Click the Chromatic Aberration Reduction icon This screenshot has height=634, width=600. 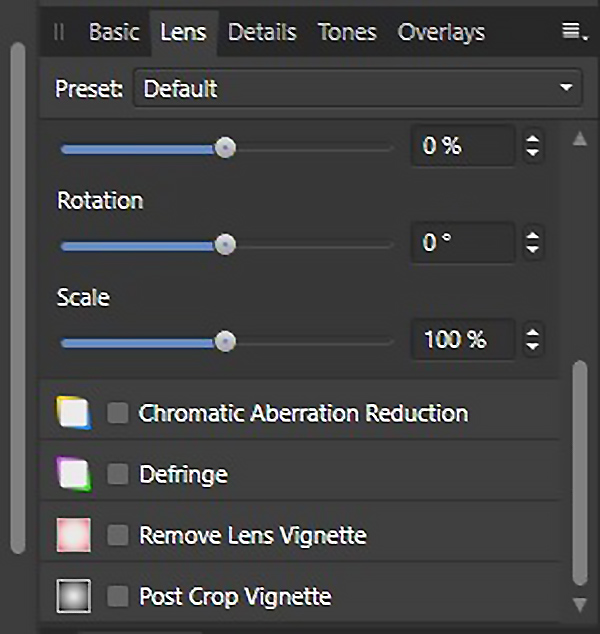point(74,413)
